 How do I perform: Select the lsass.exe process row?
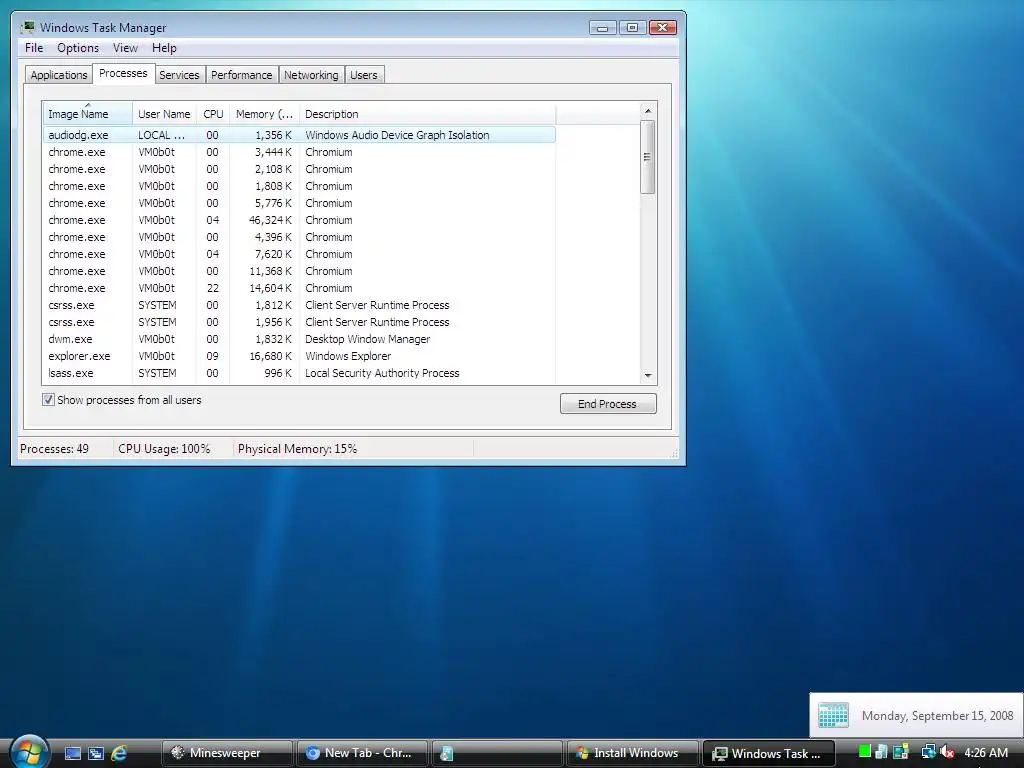pyautogui.click(x=299, y=373)
